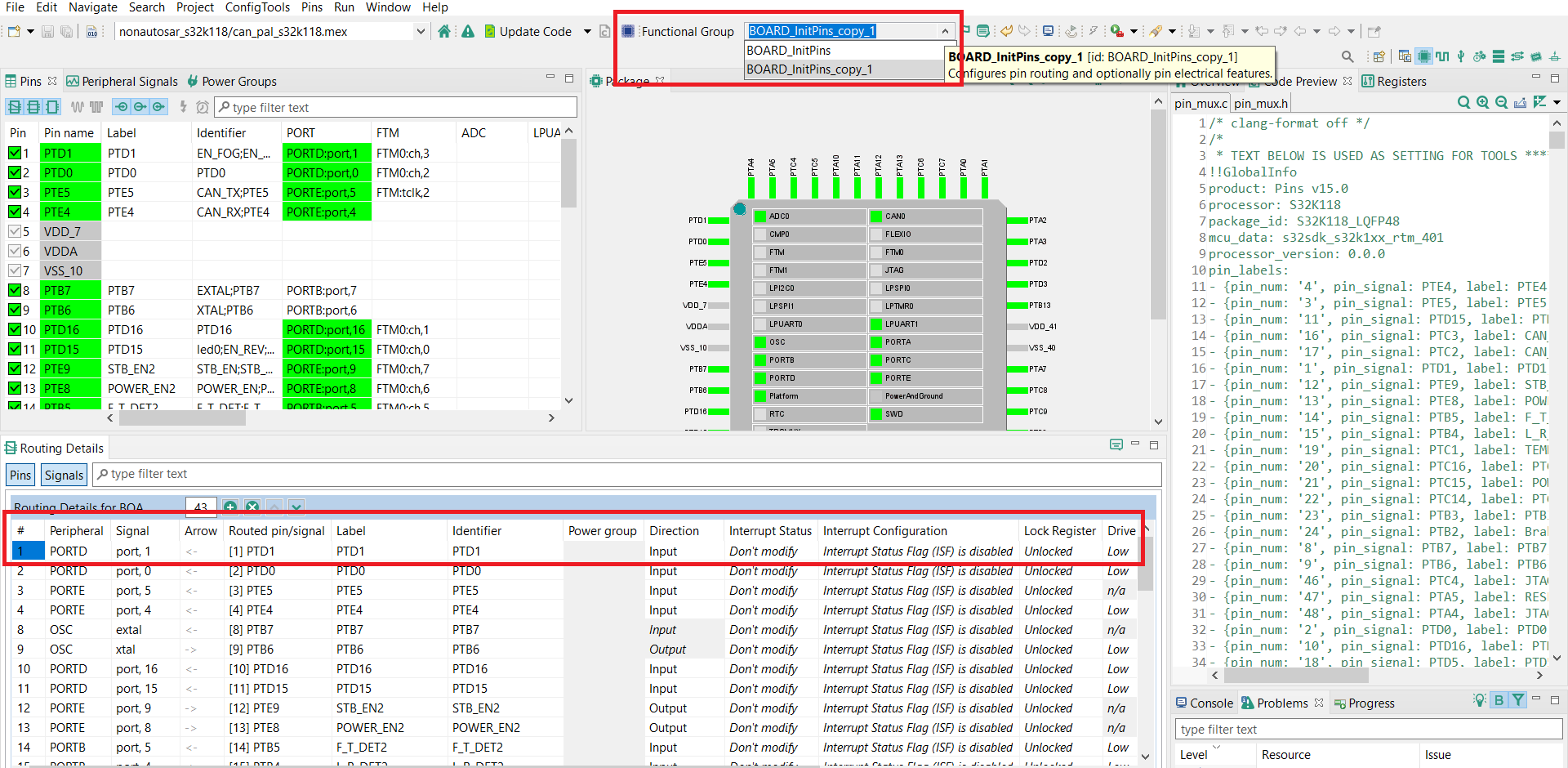Open code preview view menu arrow
Viewport: 1568px width, 768px height.
pyautogui.click(x=1557, y=102)
